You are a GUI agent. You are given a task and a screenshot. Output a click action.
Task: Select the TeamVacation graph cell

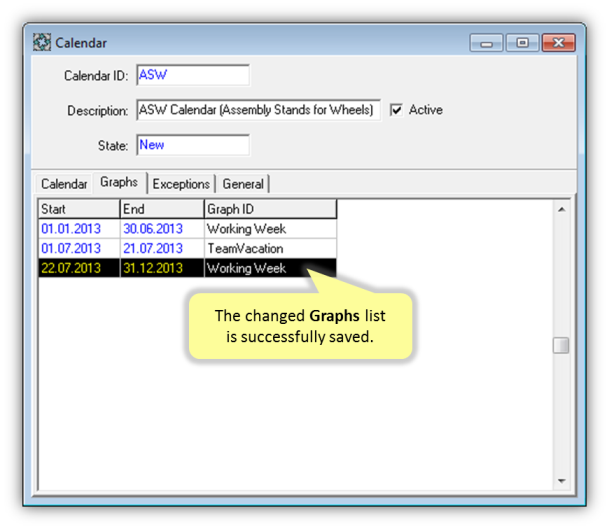pyautogui.click(x=270, y=249)
